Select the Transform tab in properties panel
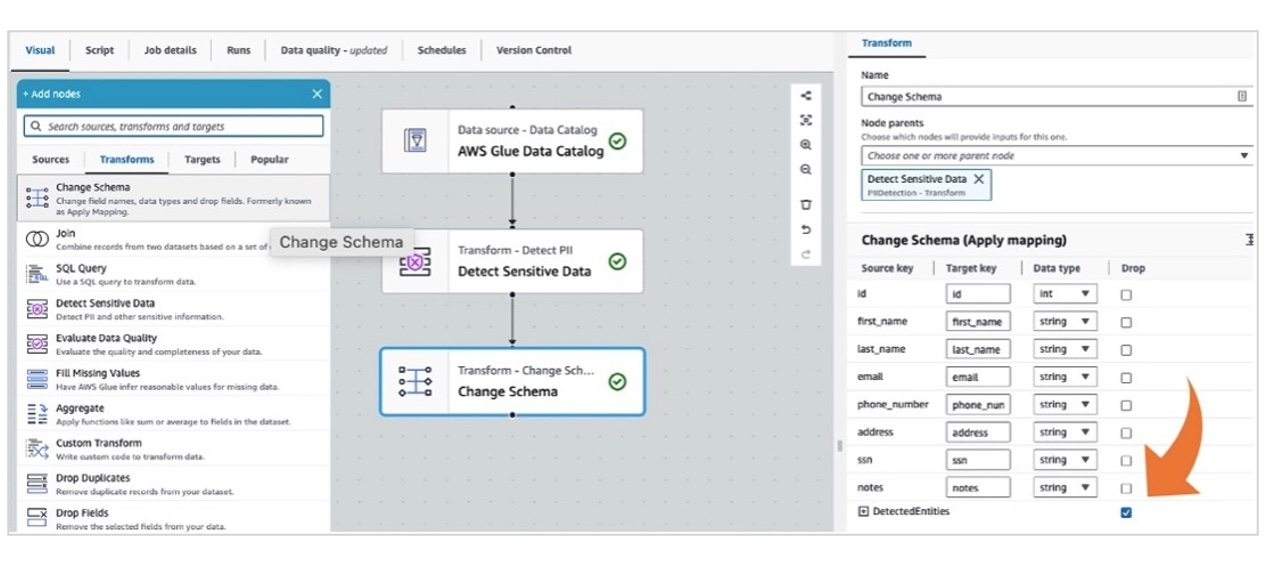This screenshot has height=562, width=1266. [887, 43]
